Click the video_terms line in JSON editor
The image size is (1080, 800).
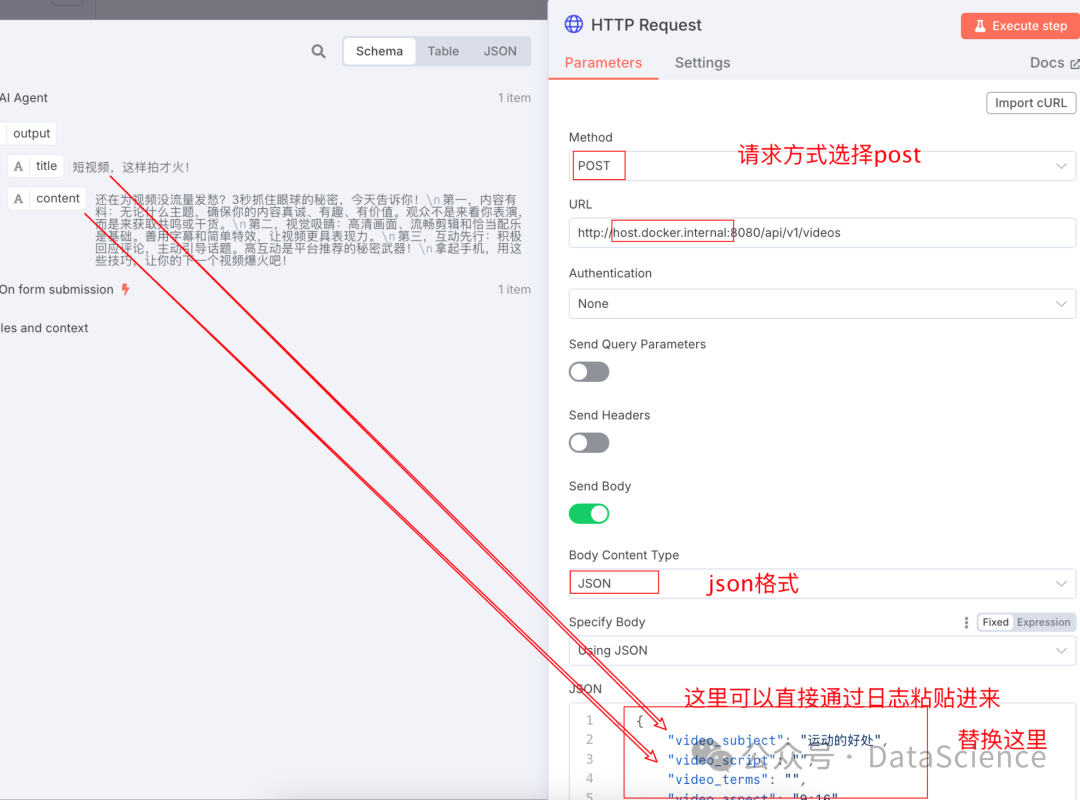point(736,779)
